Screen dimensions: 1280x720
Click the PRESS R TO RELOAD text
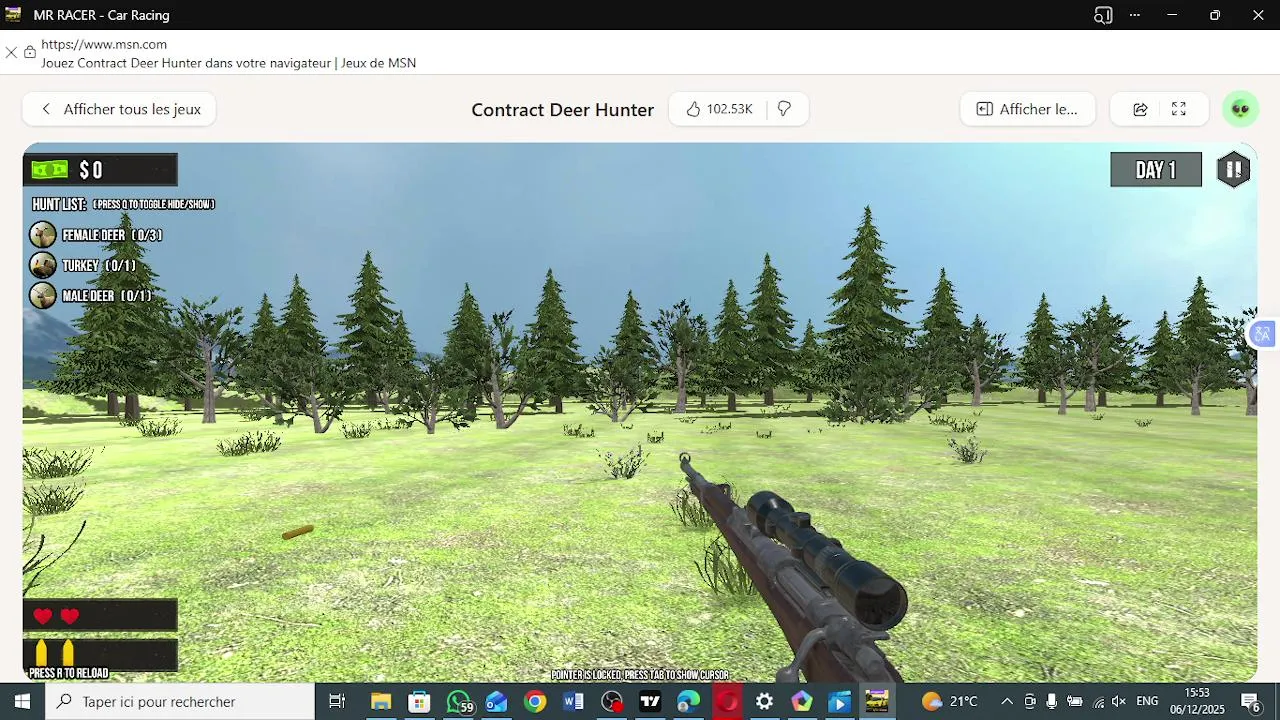pyautogui.click(x=69, y=673)
